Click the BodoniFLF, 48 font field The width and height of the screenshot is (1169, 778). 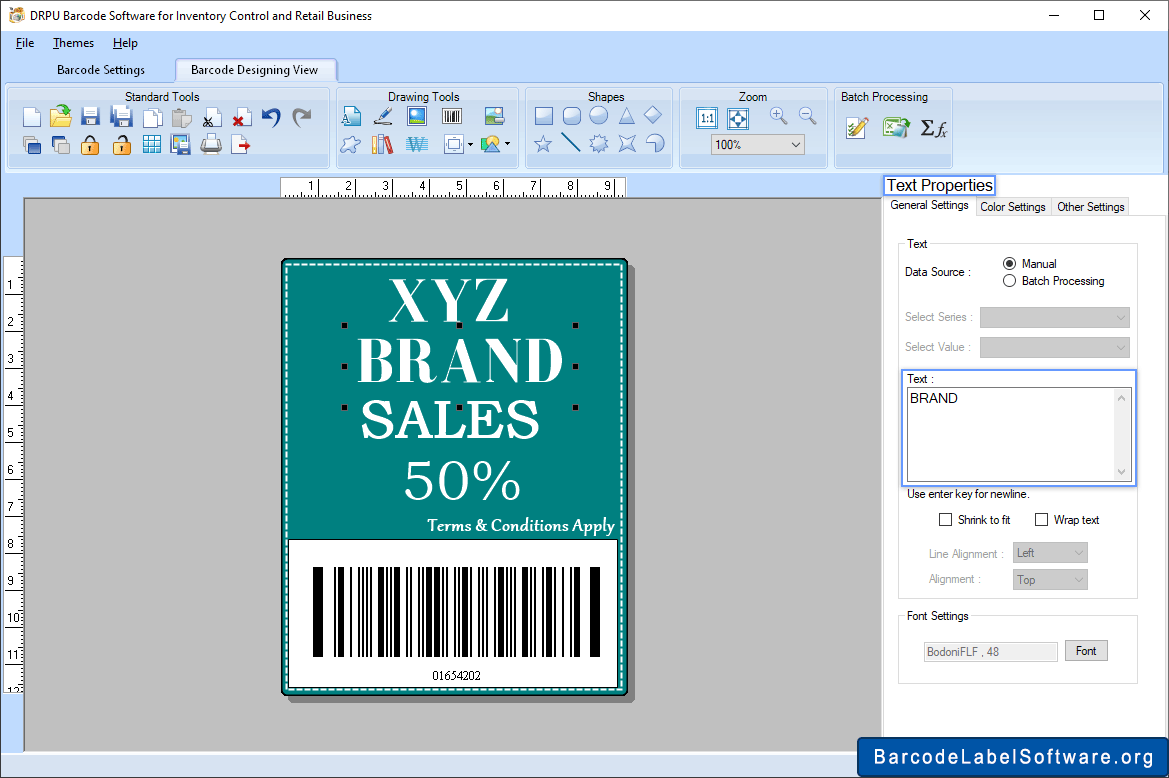[990, 652]
